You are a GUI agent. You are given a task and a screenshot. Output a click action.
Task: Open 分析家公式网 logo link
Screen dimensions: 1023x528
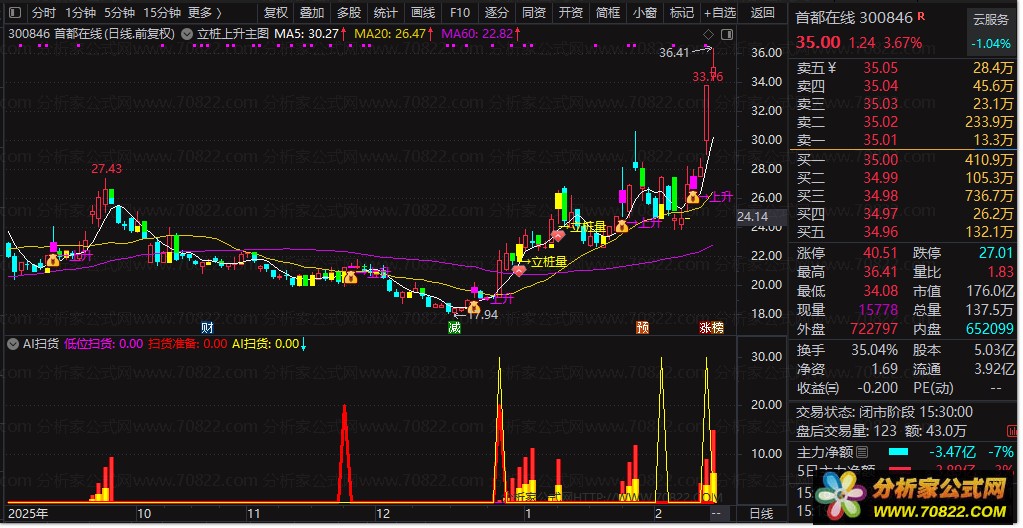911,495
